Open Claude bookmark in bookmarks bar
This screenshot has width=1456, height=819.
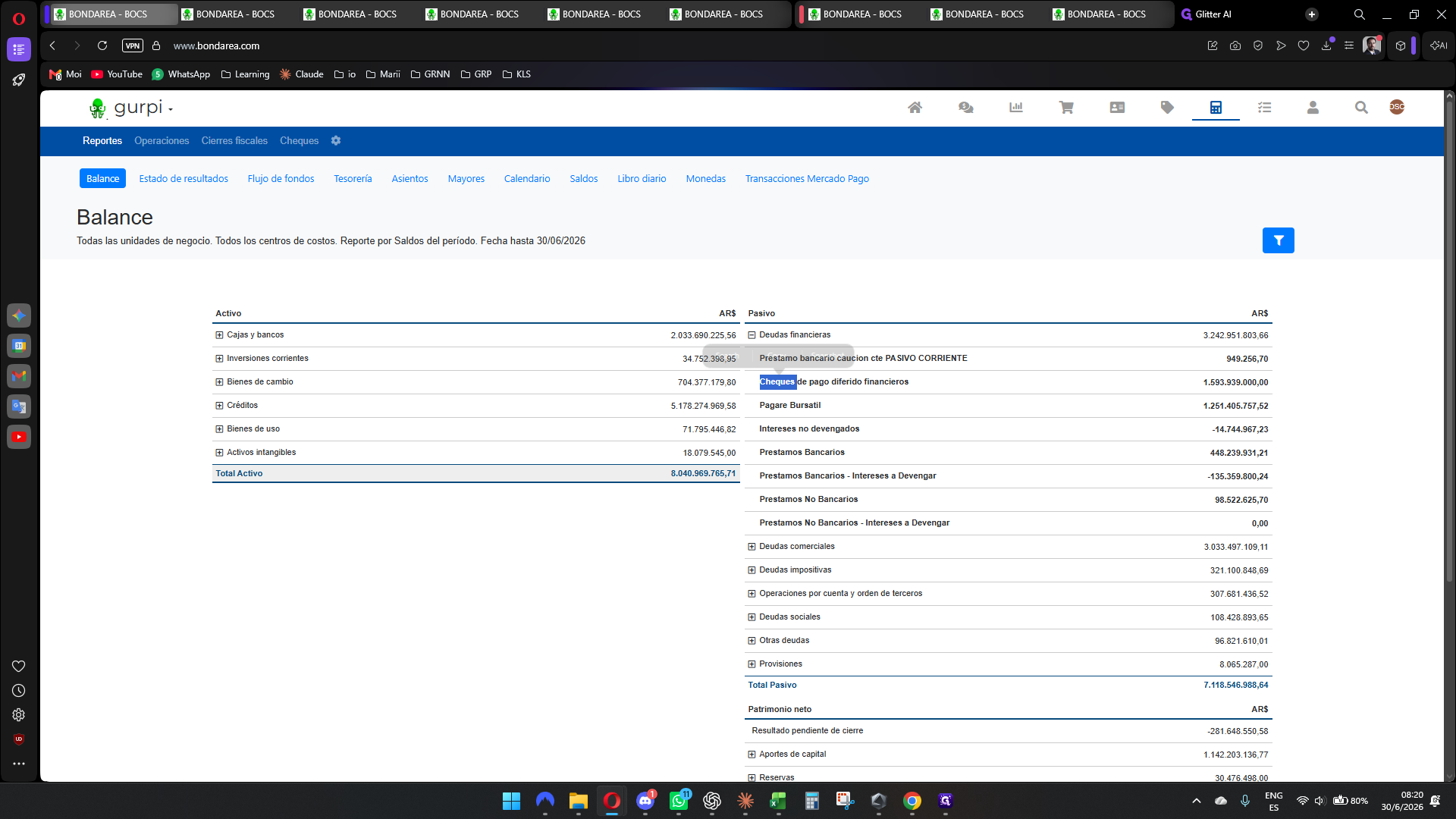(x=302, y=74)
